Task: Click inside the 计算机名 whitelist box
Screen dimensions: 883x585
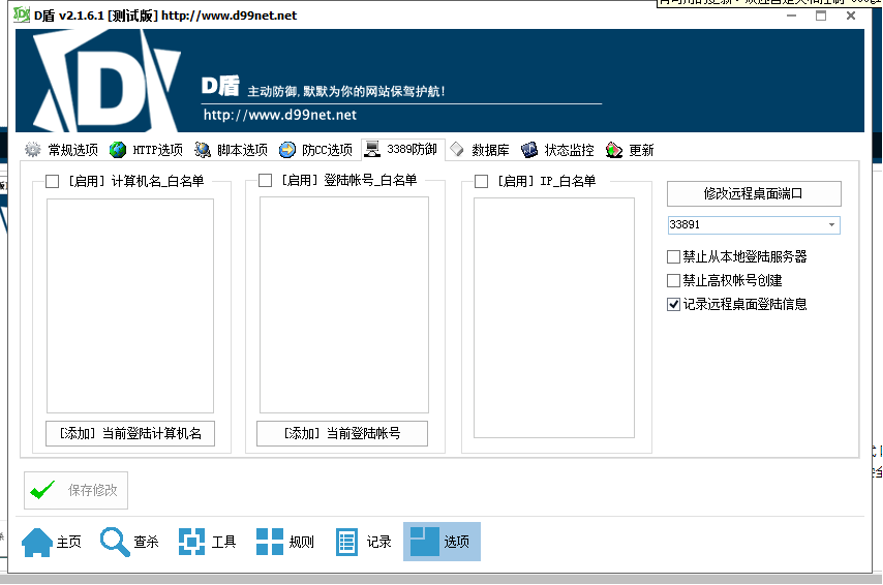Action: pos(130,306)
